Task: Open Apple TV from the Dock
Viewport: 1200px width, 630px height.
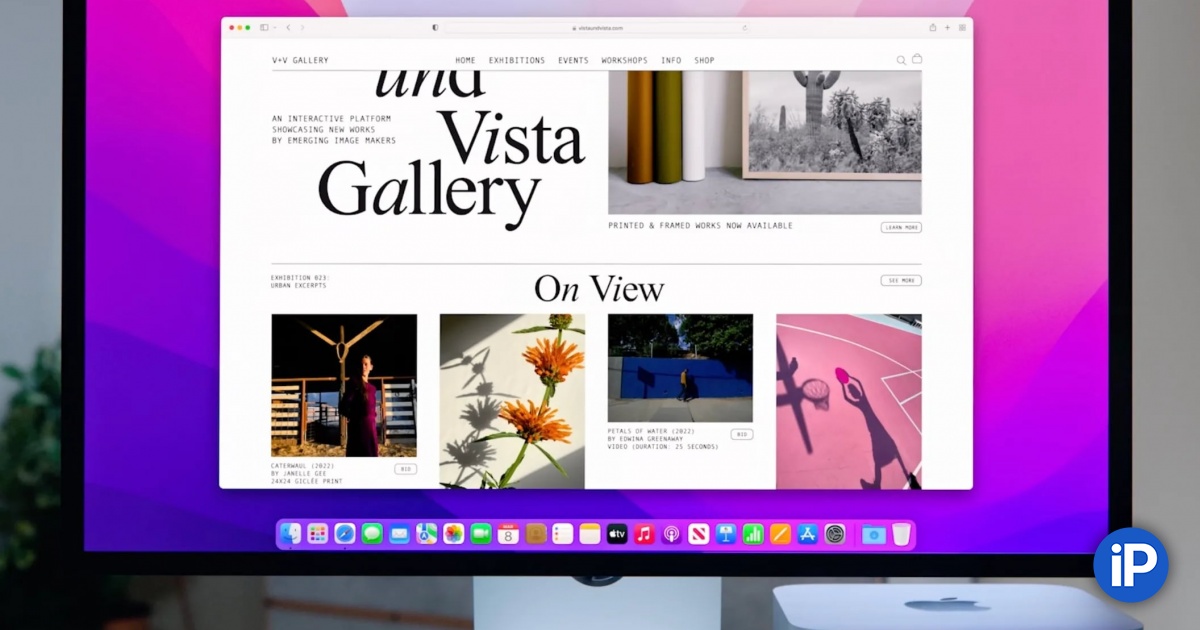Action: pyautogui.click(x=617, y=534)
